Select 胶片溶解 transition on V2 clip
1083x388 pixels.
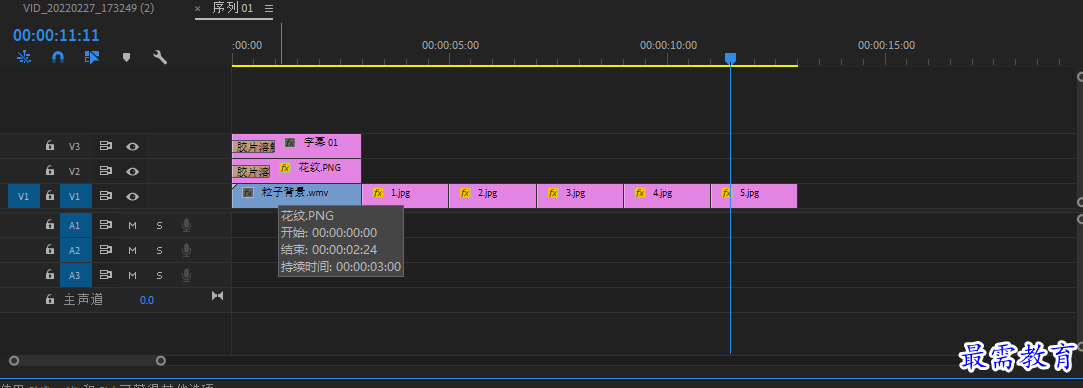[x=251, y=172]
